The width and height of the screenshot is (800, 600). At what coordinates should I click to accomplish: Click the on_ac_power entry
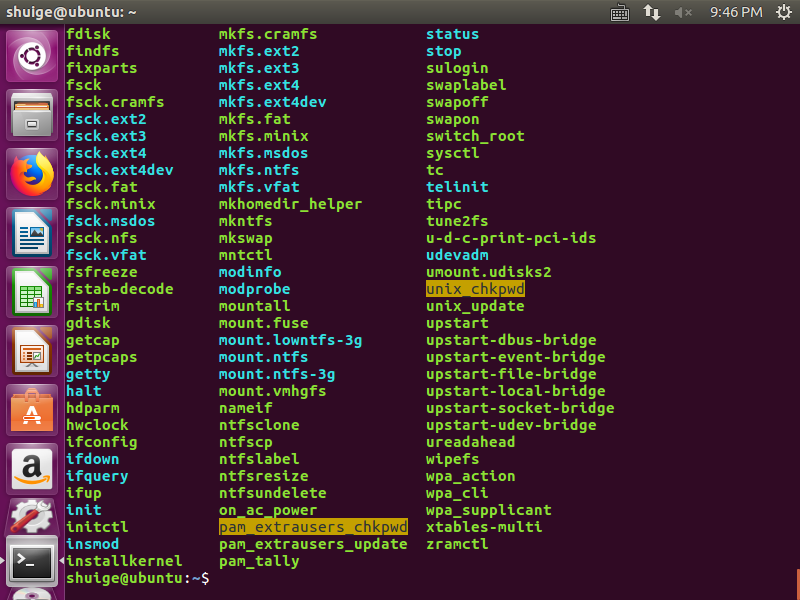coord(268,510)
